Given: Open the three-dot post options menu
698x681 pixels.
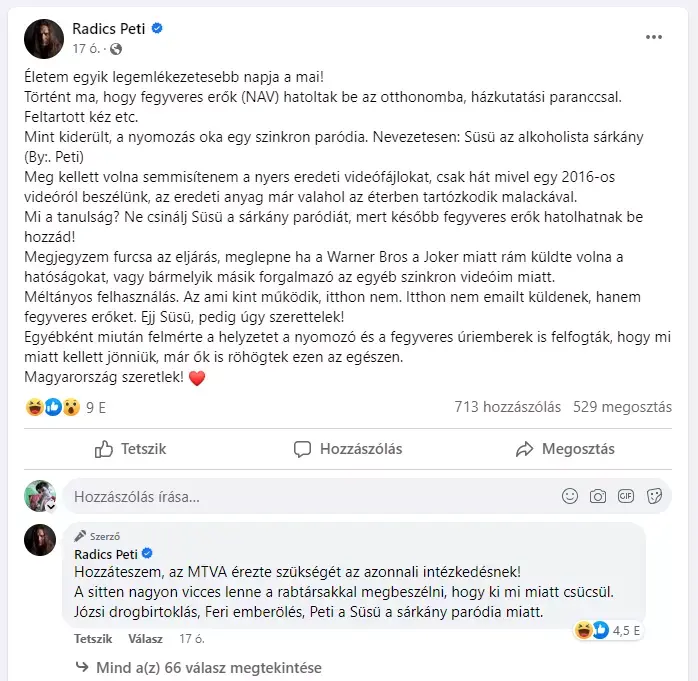Looking at the screenshot, I should tap(653, 37).
